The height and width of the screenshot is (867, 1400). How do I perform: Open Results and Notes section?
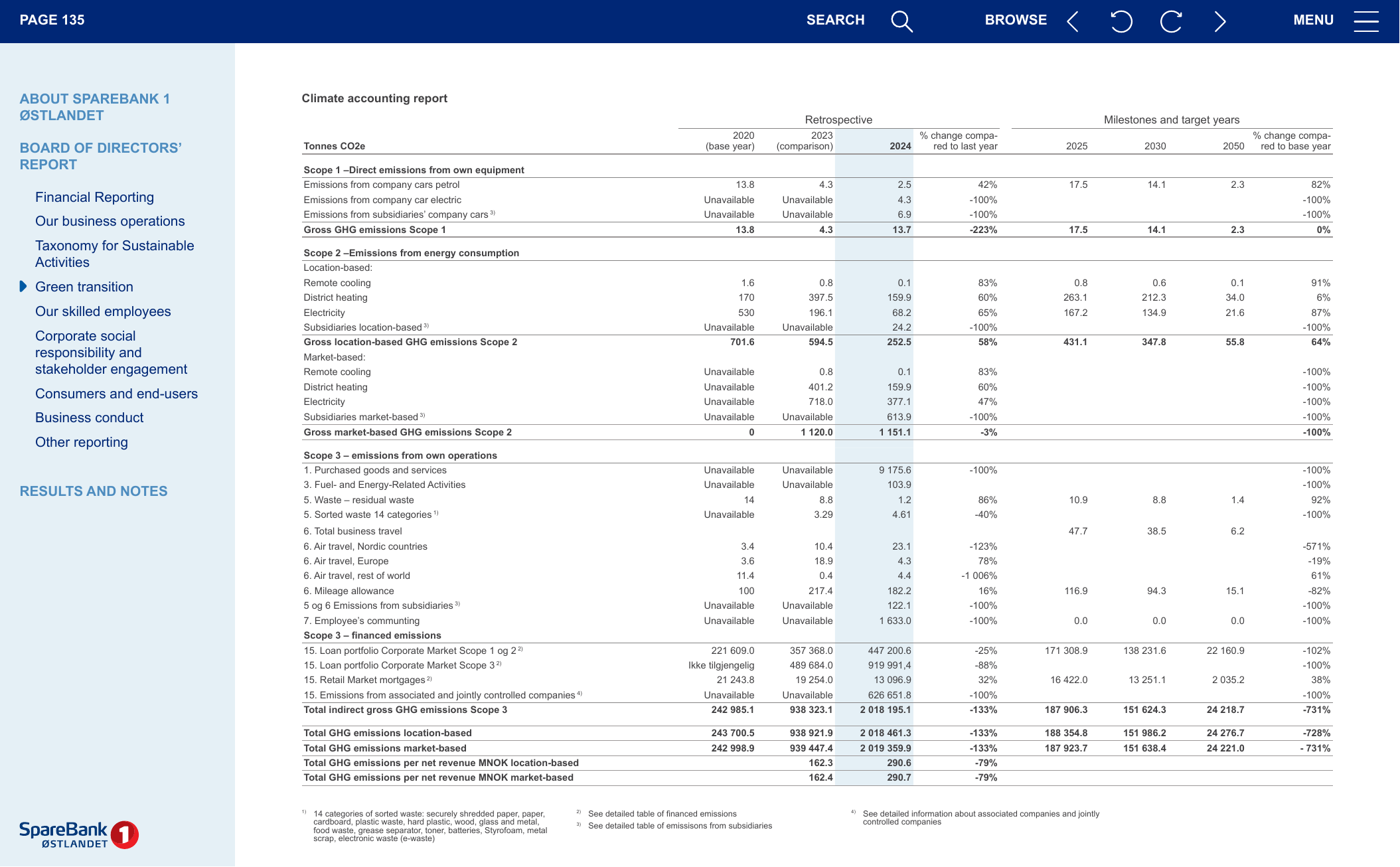tap(94, 491)
